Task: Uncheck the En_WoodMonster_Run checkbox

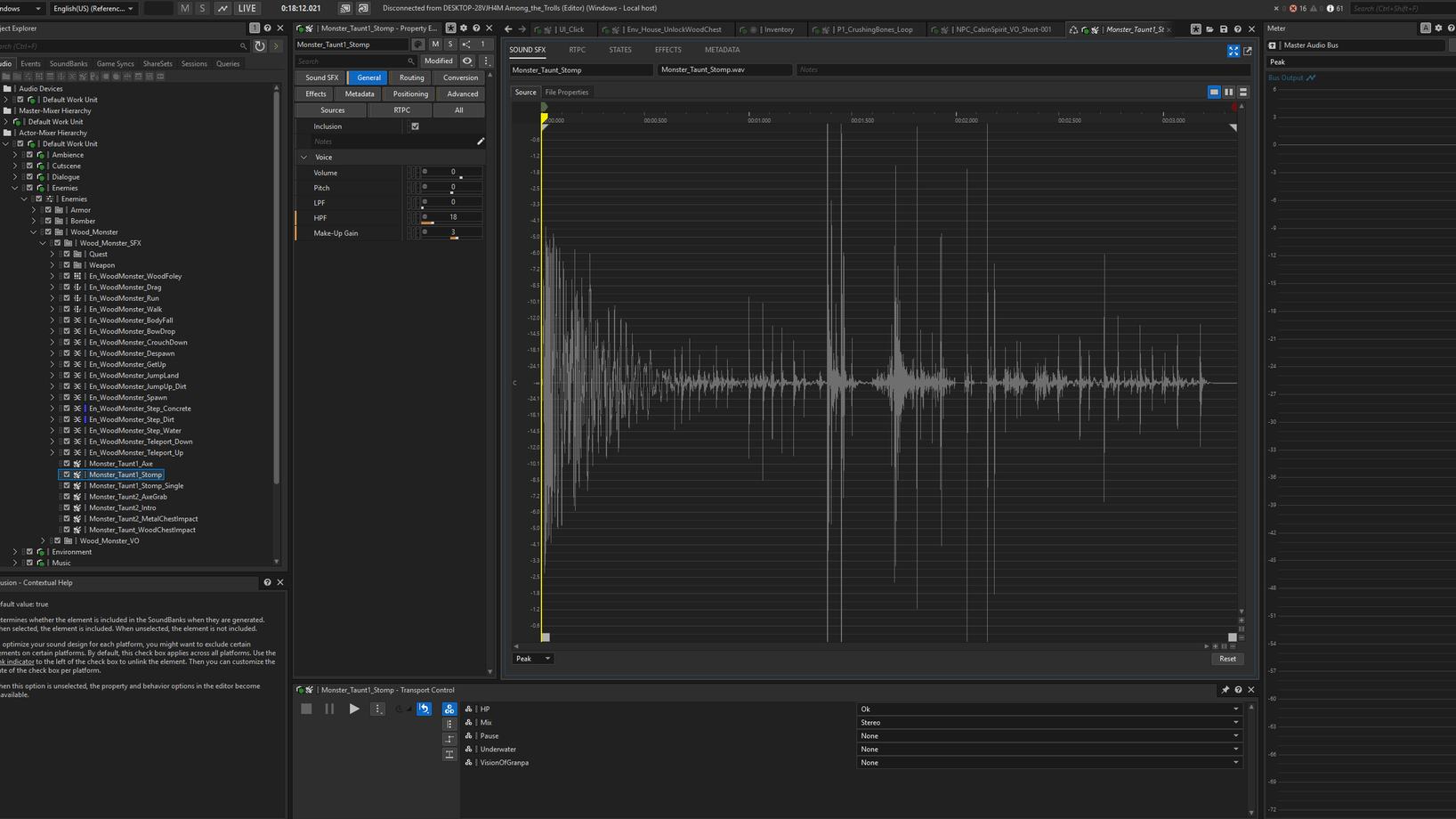Action: click(67, 298)
